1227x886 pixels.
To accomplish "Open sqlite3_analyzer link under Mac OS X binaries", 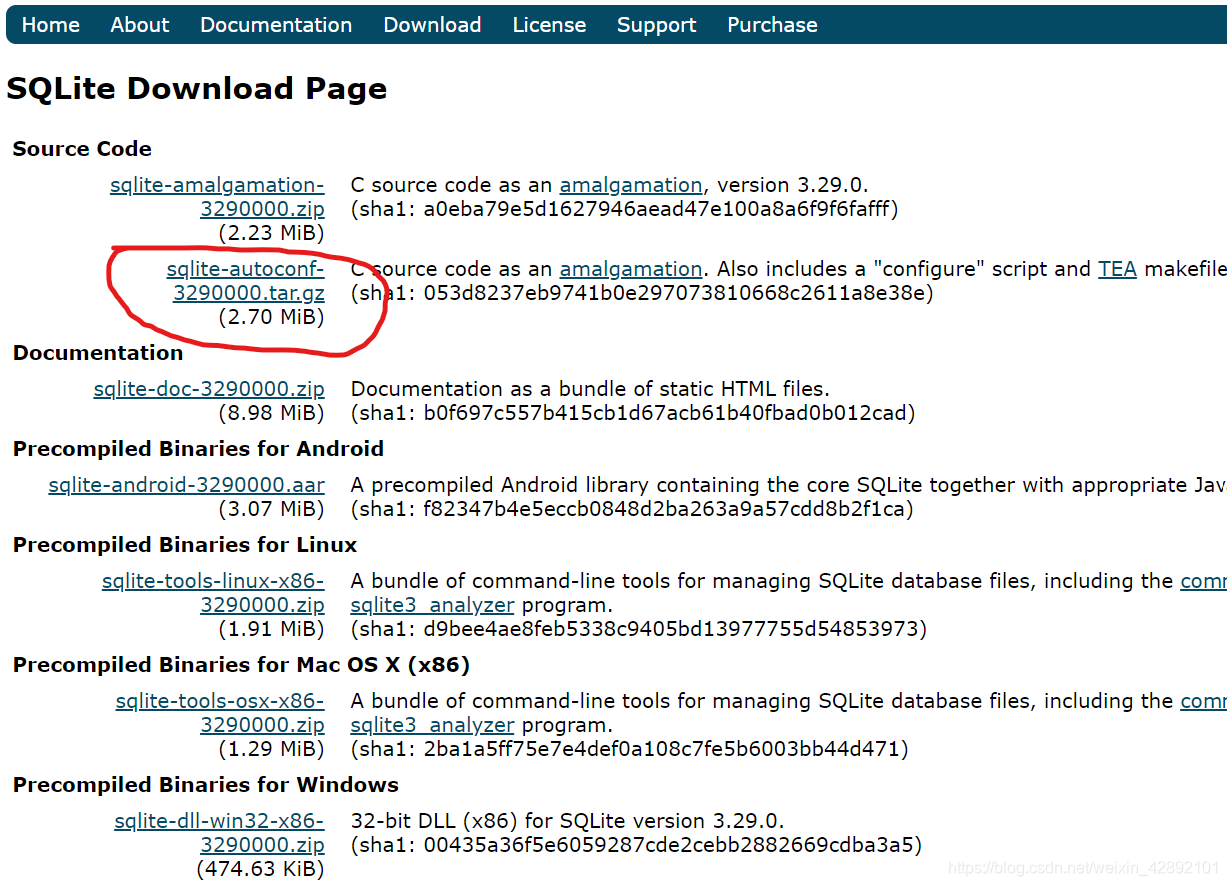I will (433, 725).
